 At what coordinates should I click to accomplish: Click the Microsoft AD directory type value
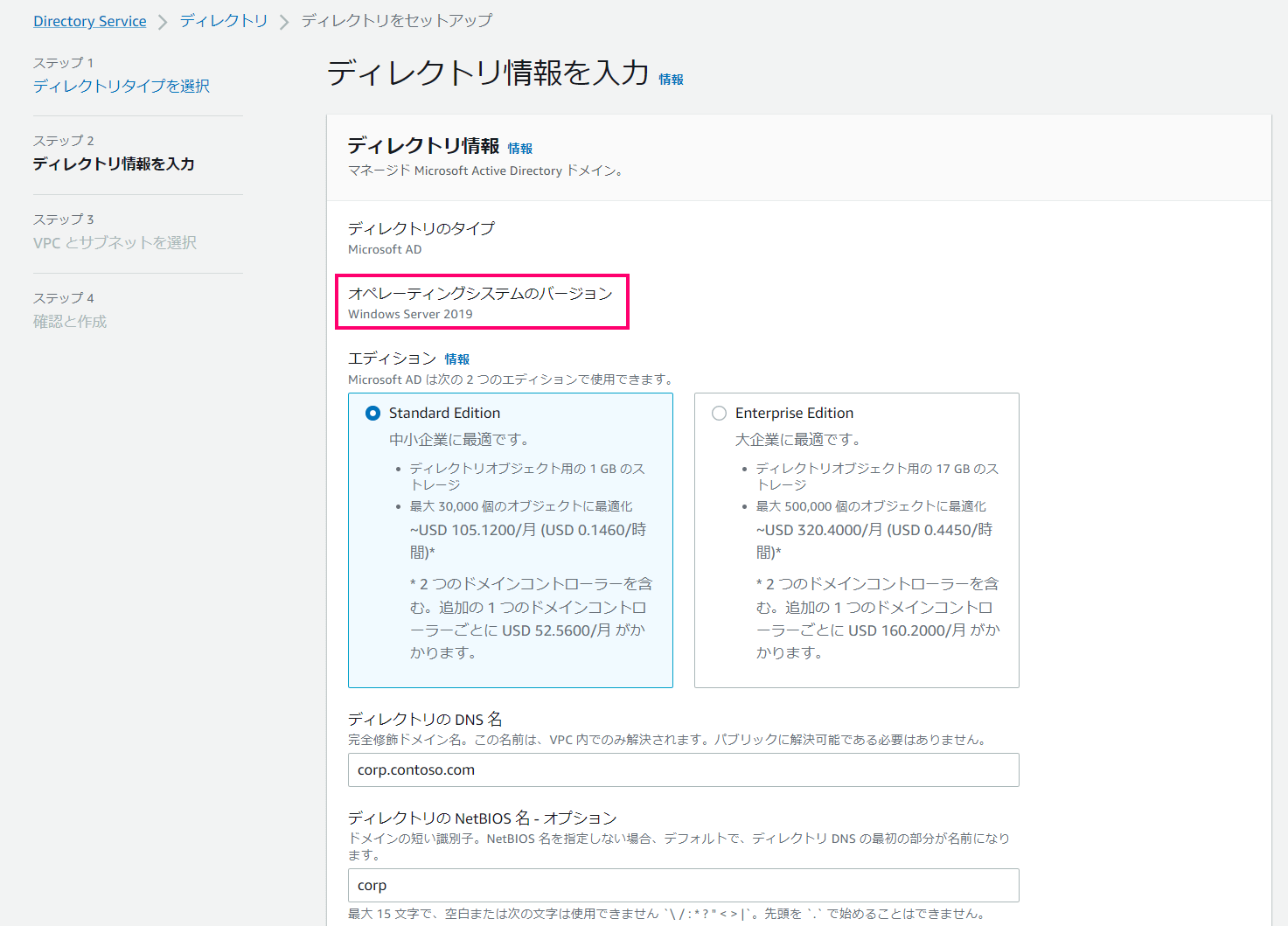pos(385,249)
